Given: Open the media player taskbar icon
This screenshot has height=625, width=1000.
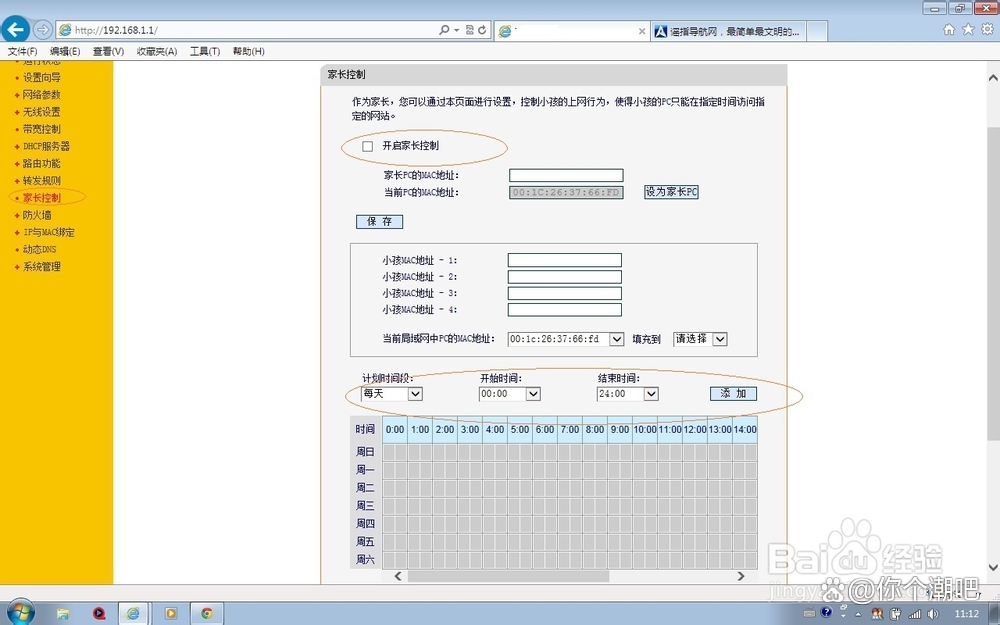Looking at the screenshot, I should (171, 614).
